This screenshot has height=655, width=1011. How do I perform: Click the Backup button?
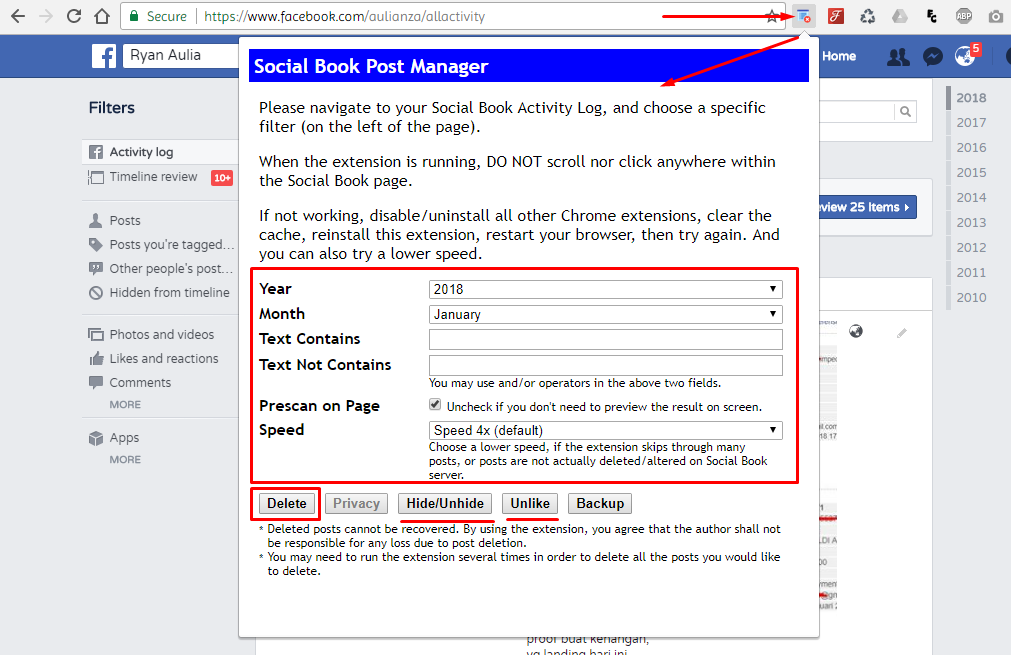click(x=600, y=503)
